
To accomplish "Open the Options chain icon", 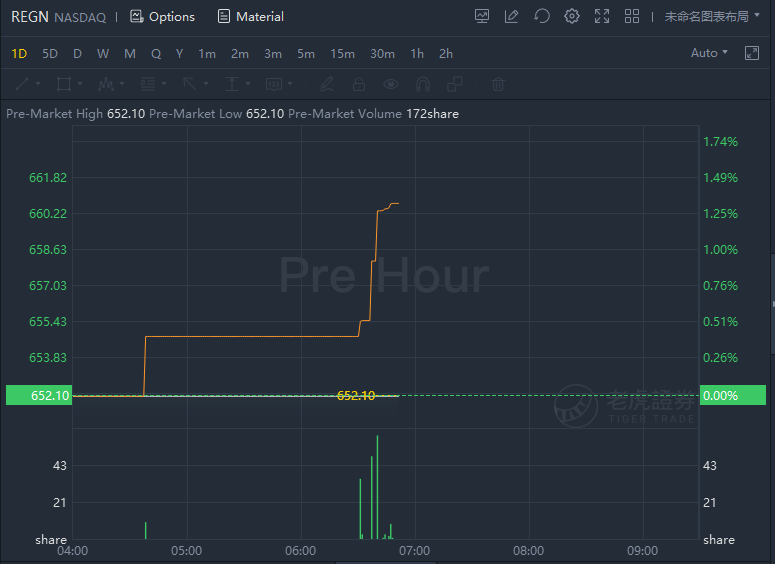I will [136, 16].
